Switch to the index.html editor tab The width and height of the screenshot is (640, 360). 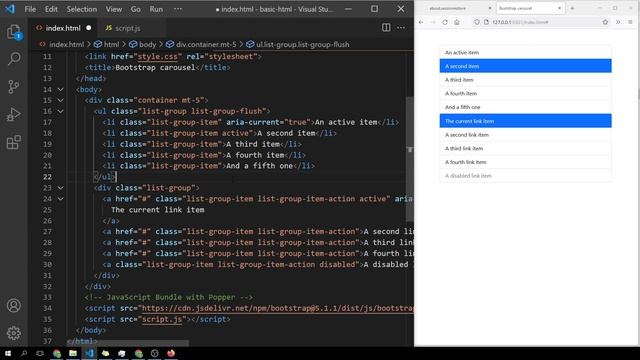click(x=63, y=28)
